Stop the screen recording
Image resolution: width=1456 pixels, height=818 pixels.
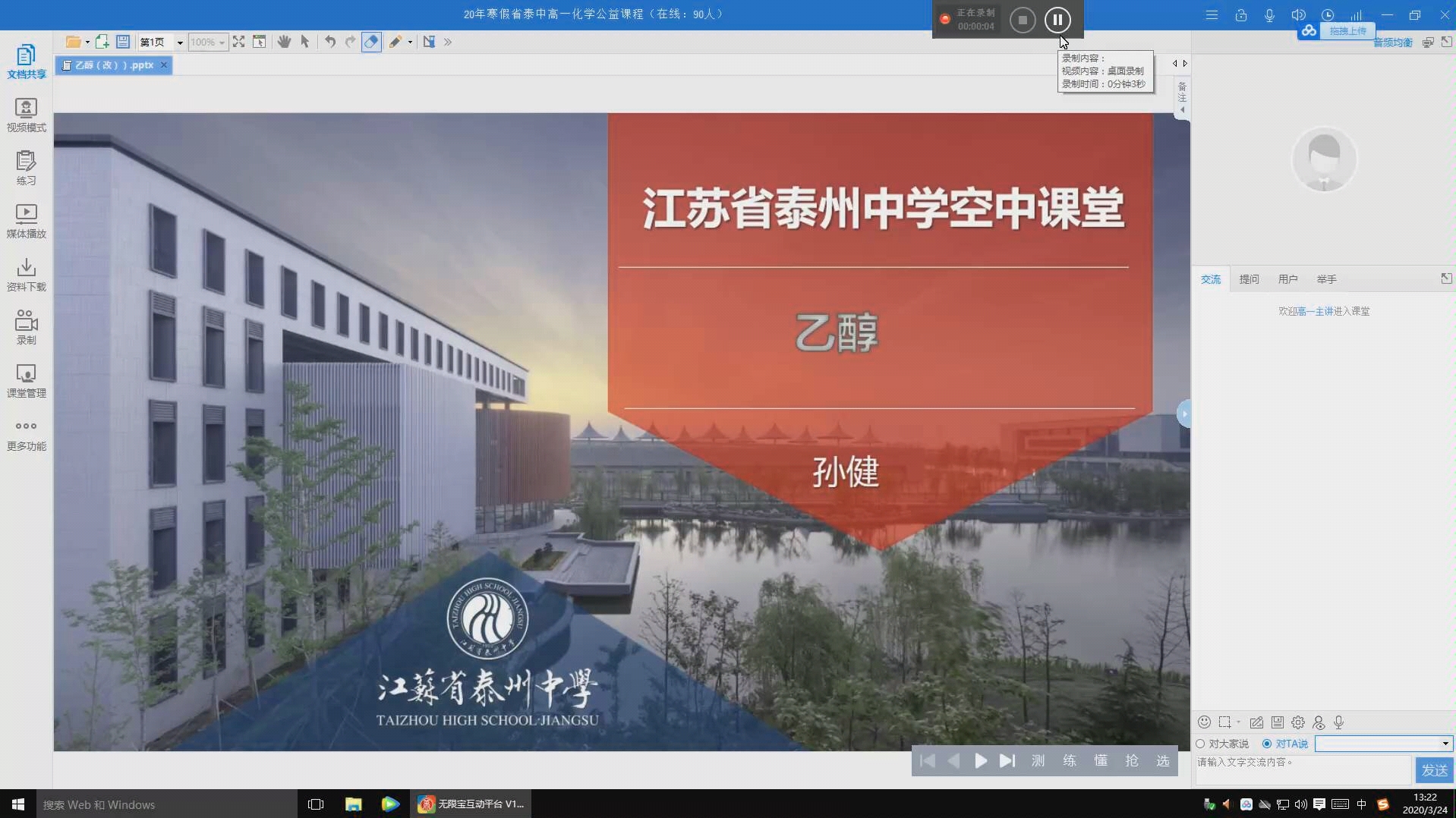pos(1023,20)
